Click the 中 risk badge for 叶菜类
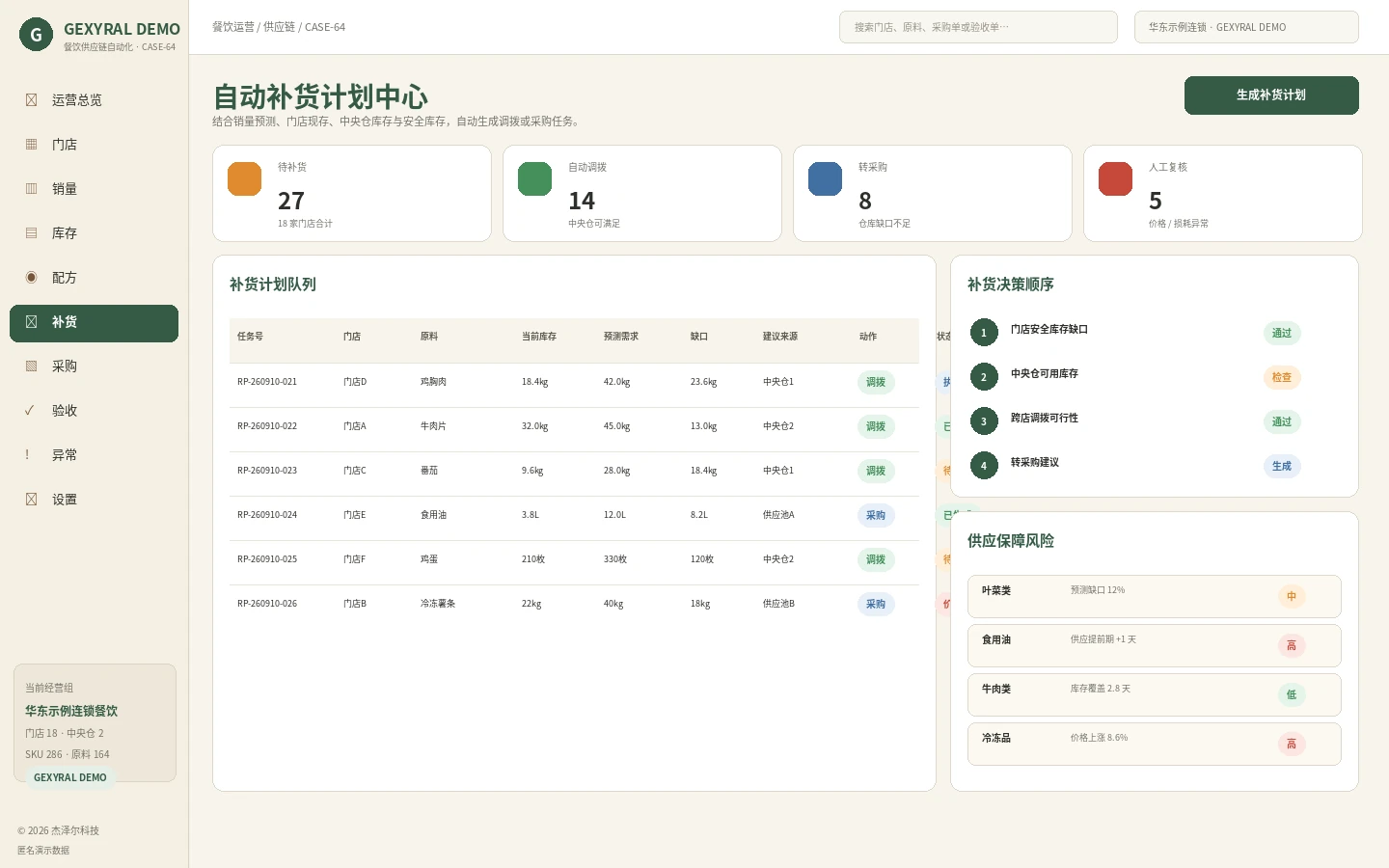The height and width of the screenshot is (868, 1389). 1292,596
